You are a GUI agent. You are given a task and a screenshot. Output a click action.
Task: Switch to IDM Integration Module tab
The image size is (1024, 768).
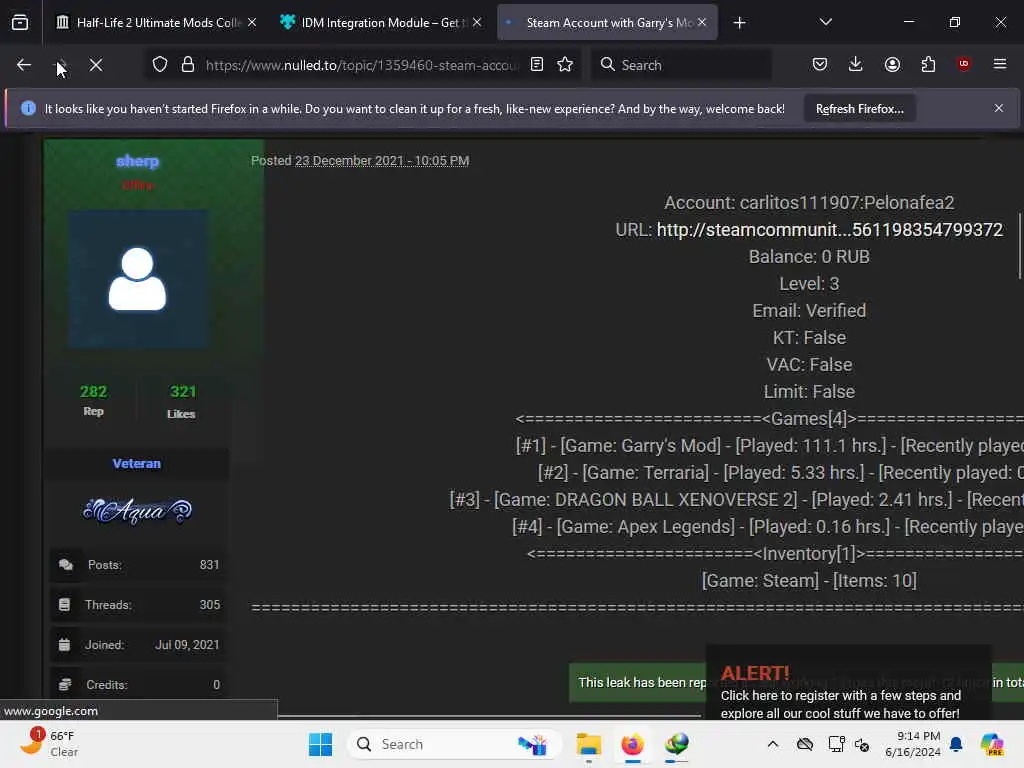(381, 23)
